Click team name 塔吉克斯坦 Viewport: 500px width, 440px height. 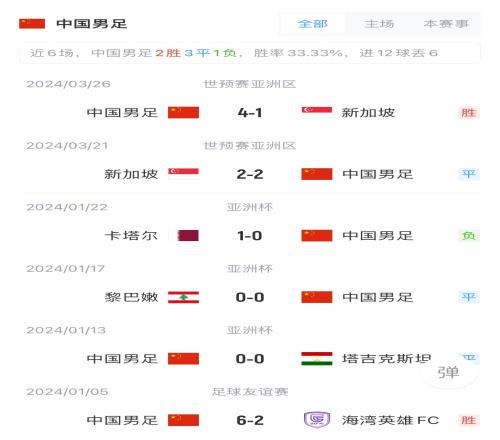point(387,359)
